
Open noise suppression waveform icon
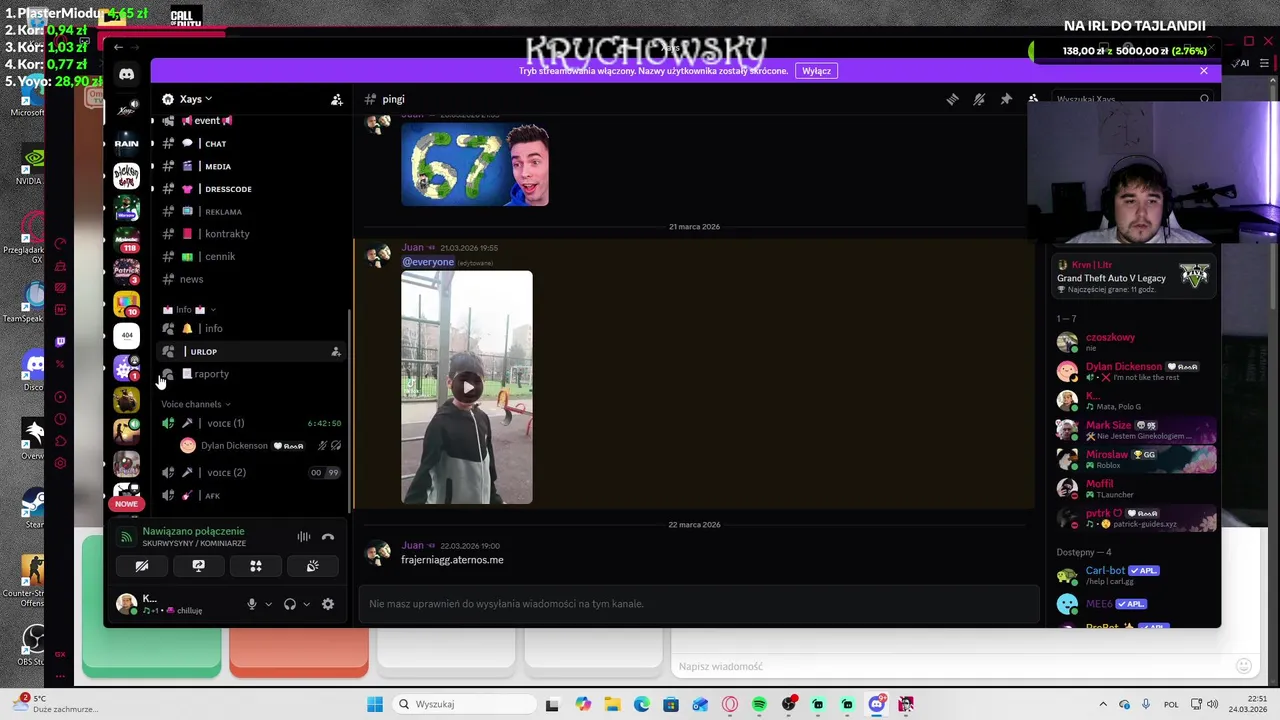pyautogui.click(x=304, y=537)
